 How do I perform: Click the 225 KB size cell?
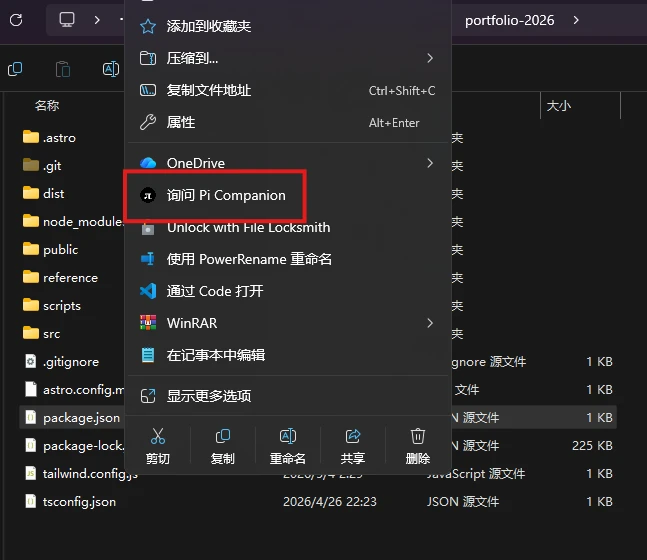coord(592,446)
